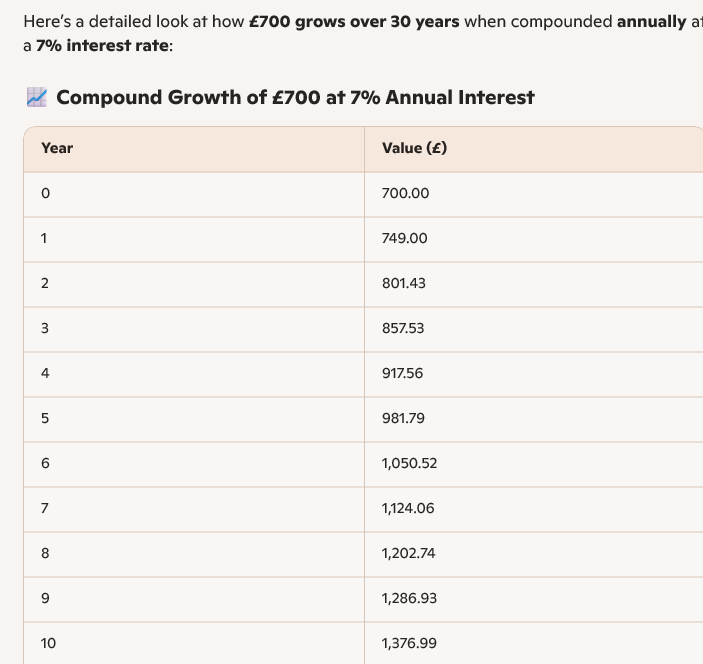Select the Year column header

(x=57, y=148)
